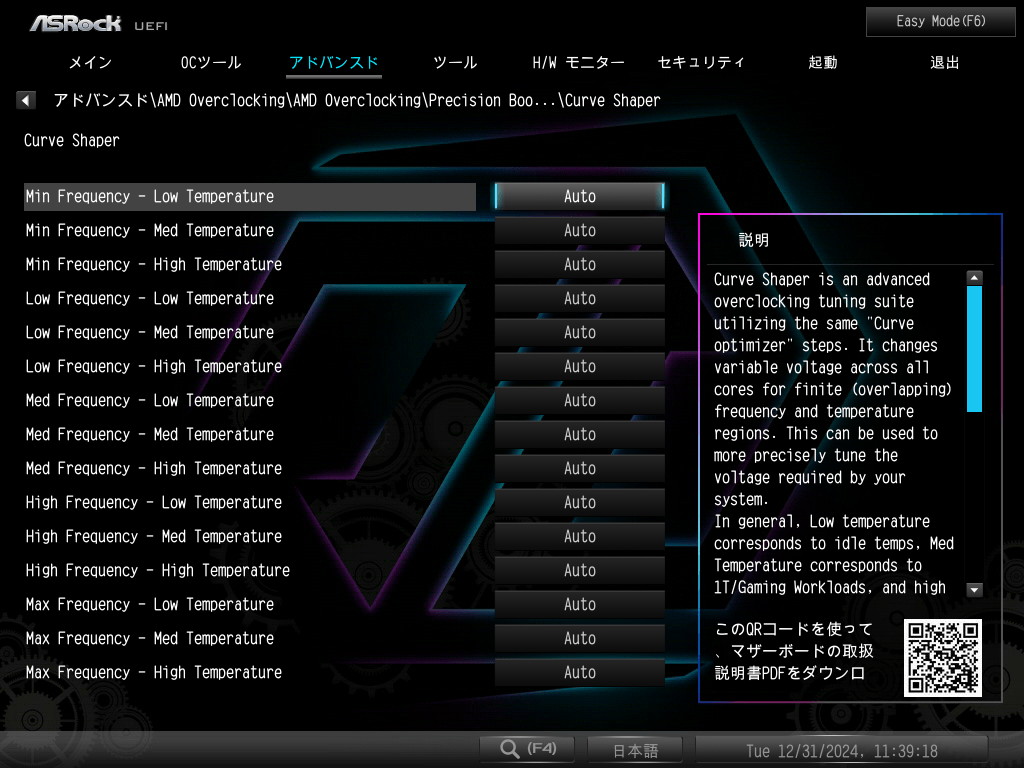1024x768 pixels.
Task: Click the Curve Shaper section heading
Action: [72, 140]
